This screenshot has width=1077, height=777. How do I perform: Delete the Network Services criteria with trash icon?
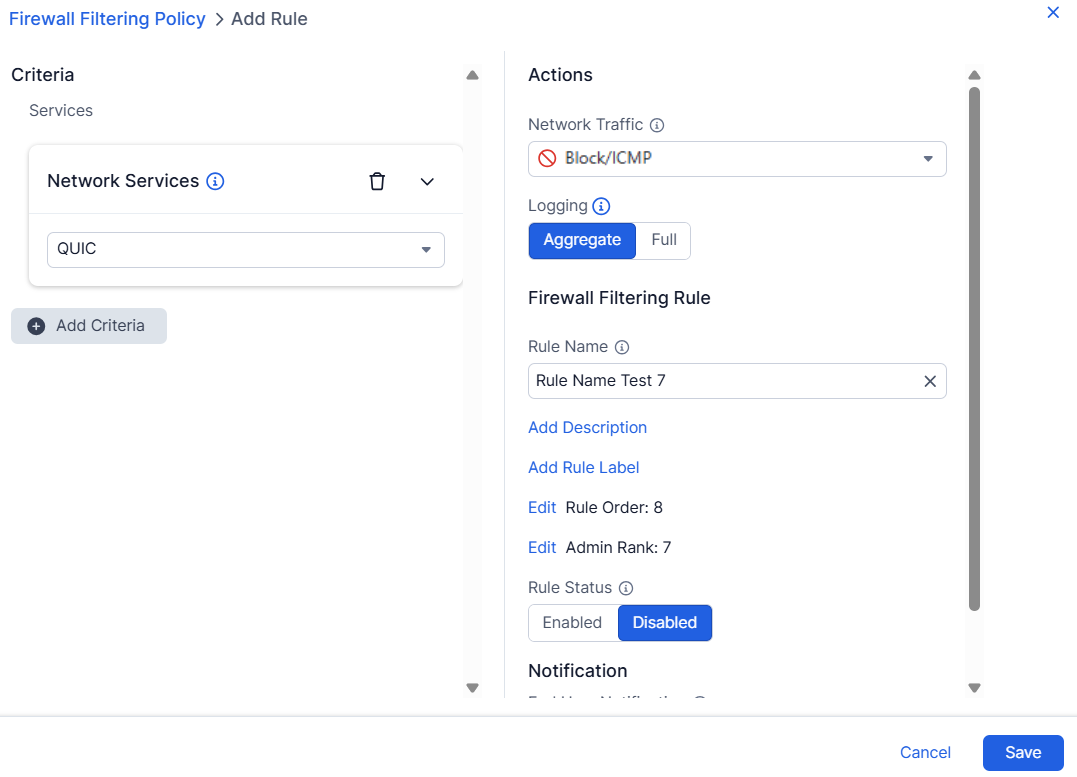click(x=377, y=181)
